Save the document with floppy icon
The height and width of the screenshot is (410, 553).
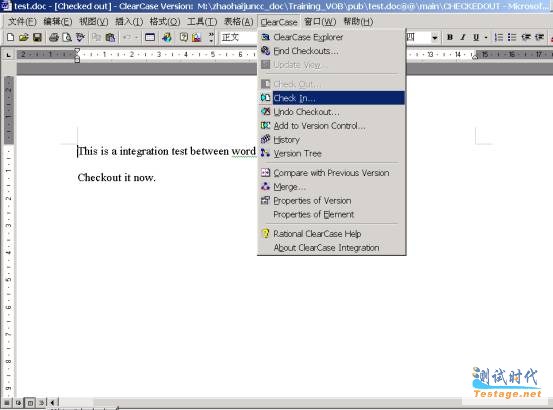pos(37,37)
